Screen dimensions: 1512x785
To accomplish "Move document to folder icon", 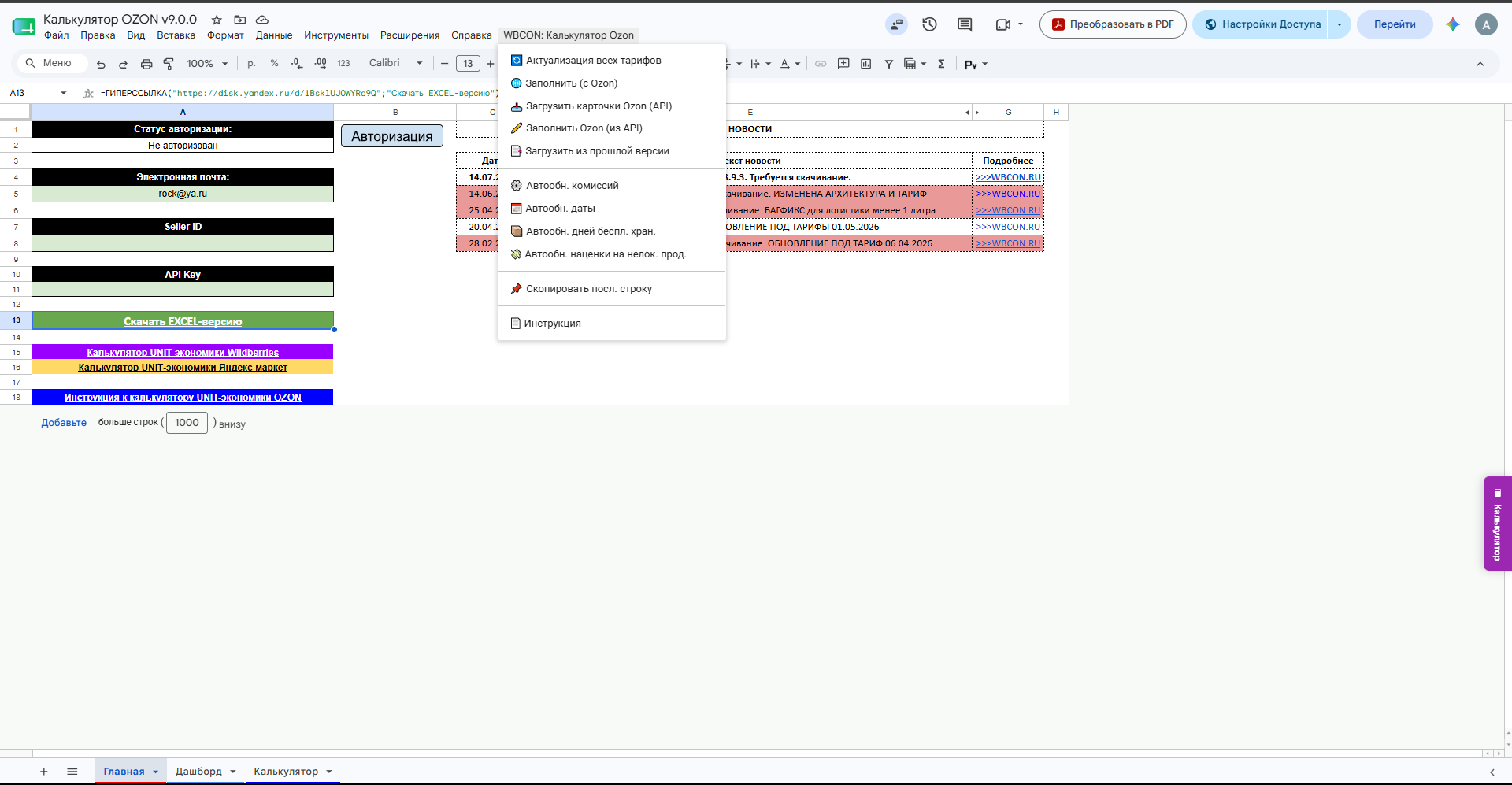I will pyautogui.click(x=239, y=20).
